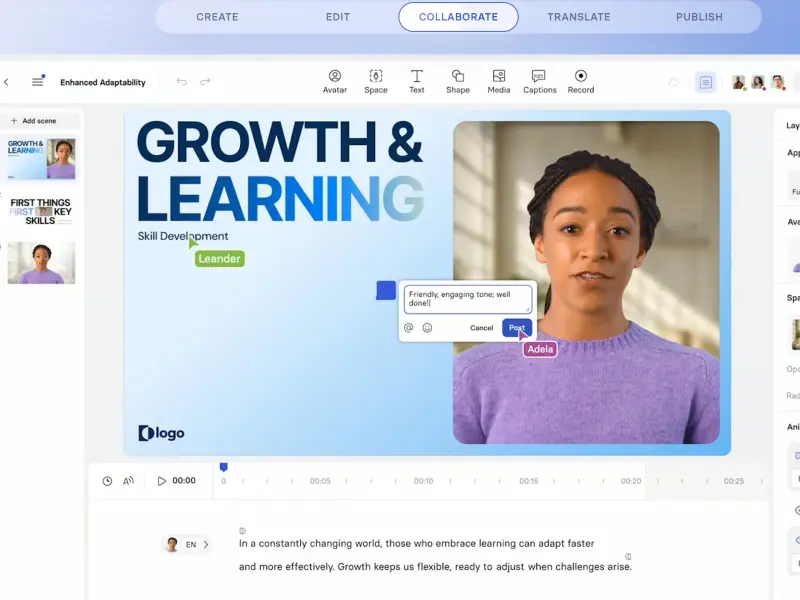Select the First Things First scene thumbnail
The image size is (800, 600).
(41, 211)
